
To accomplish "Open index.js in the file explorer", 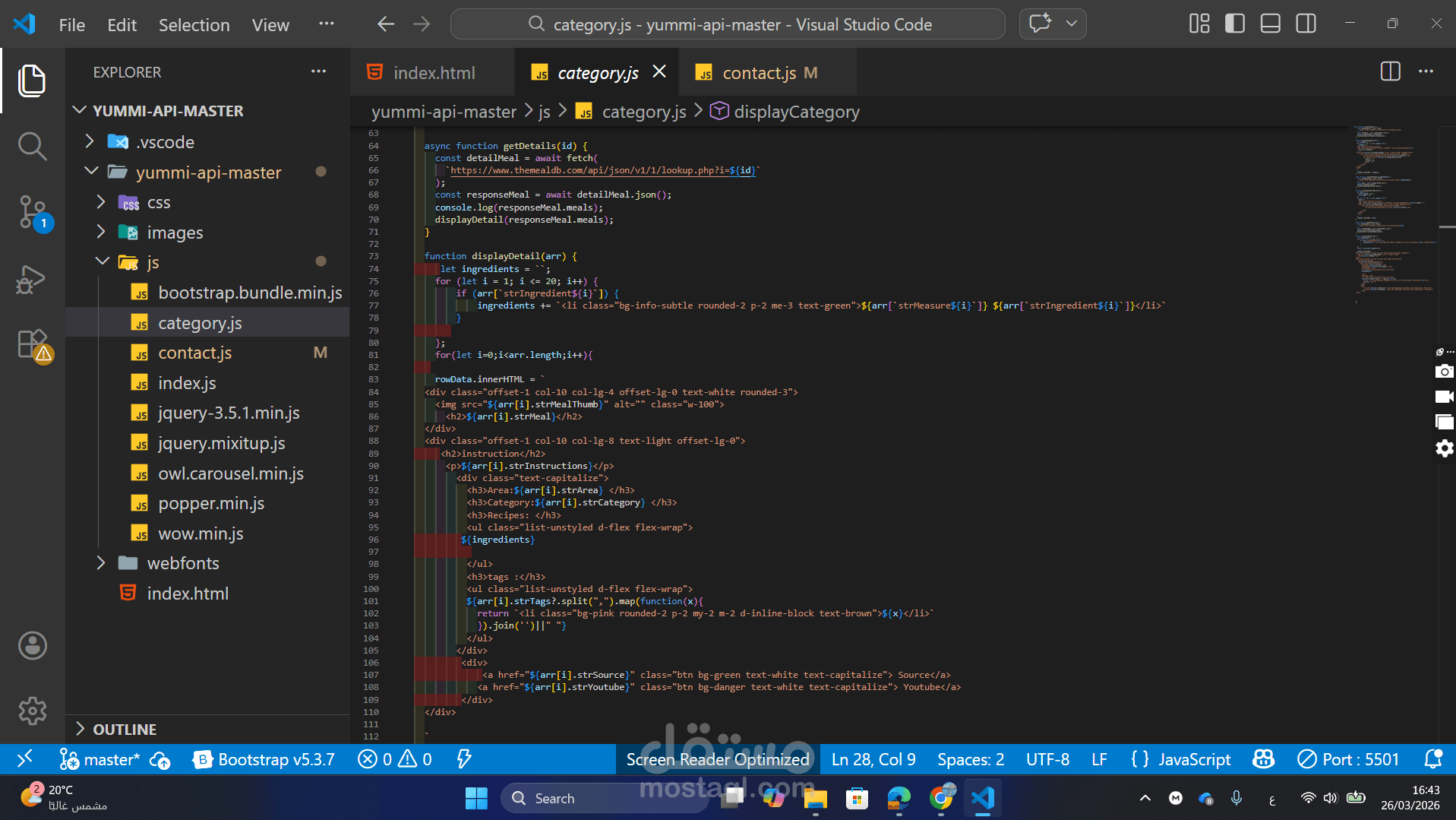I will 187,383.
